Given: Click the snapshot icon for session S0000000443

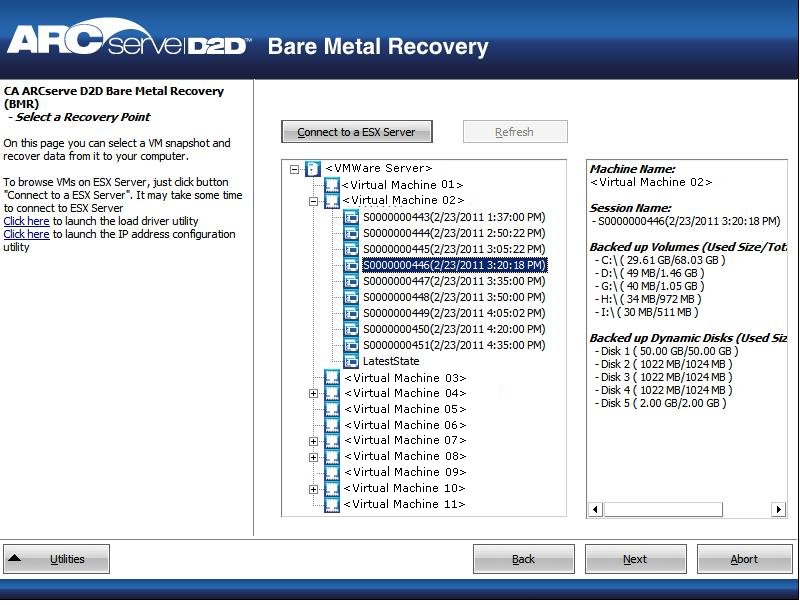Looking at the screenshot, I should 351,217.
